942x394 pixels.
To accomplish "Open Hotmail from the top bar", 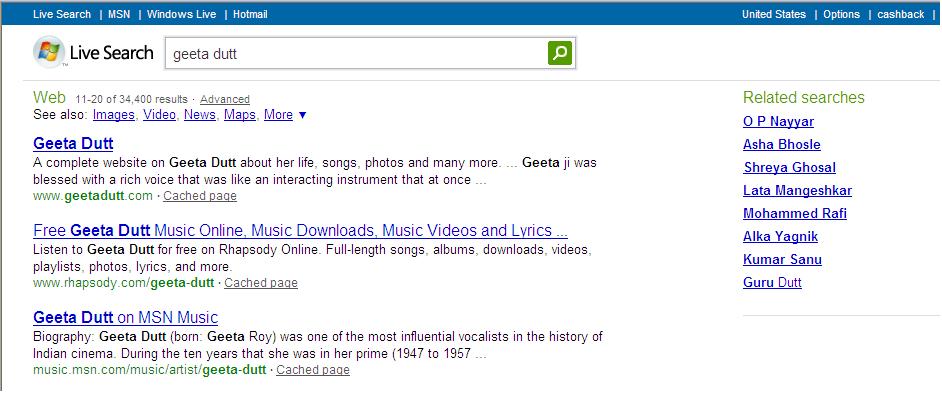I will point(250,14).
